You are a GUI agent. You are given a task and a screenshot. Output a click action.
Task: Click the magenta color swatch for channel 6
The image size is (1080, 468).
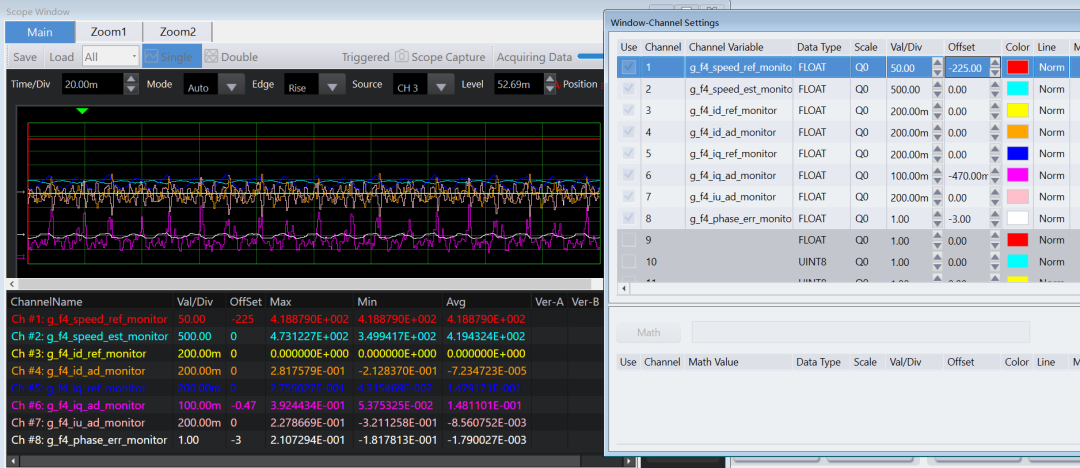point(1017,176)
